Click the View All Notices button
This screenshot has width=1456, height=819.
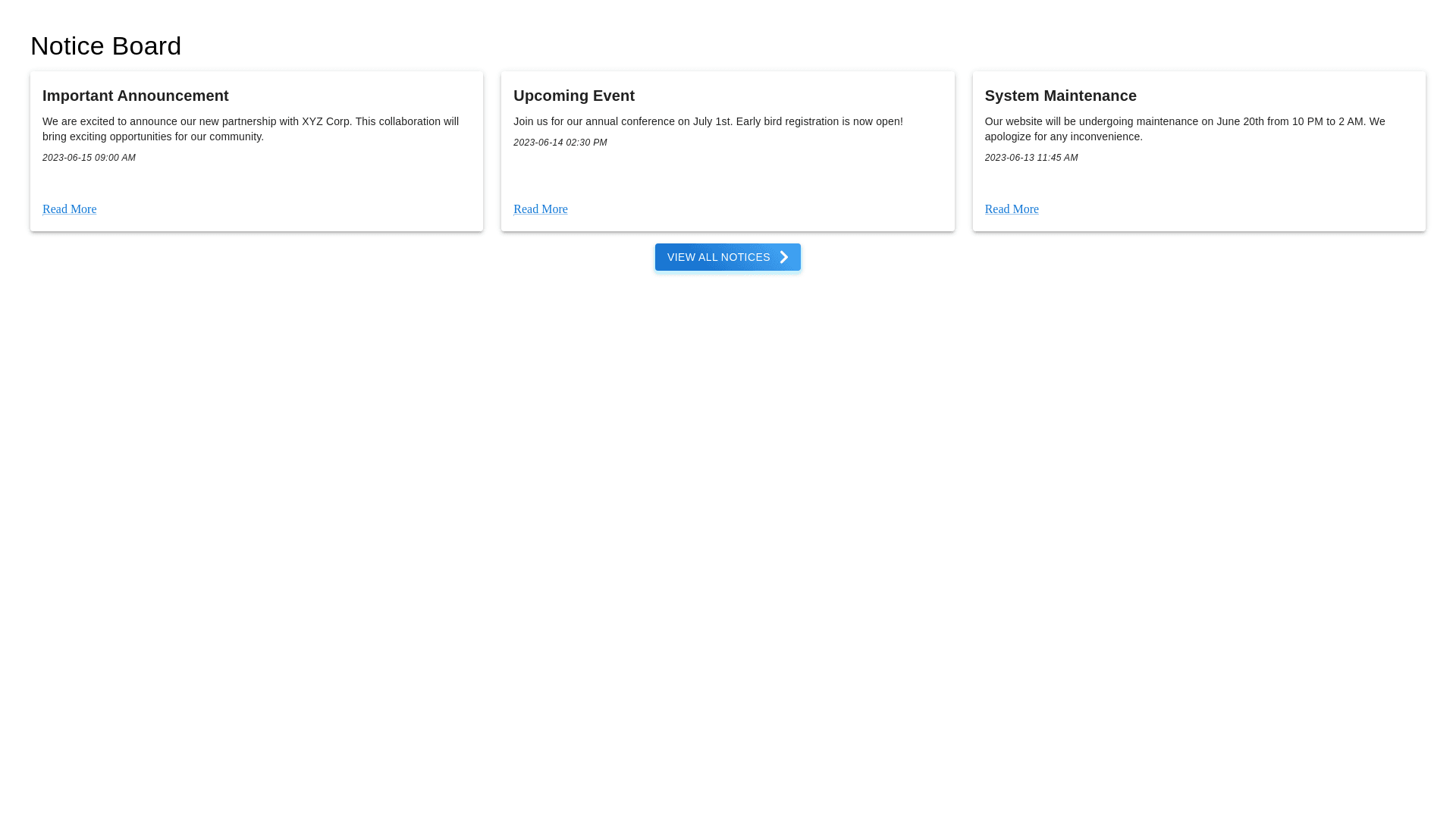pyautogui.click(x=727, y=257)
